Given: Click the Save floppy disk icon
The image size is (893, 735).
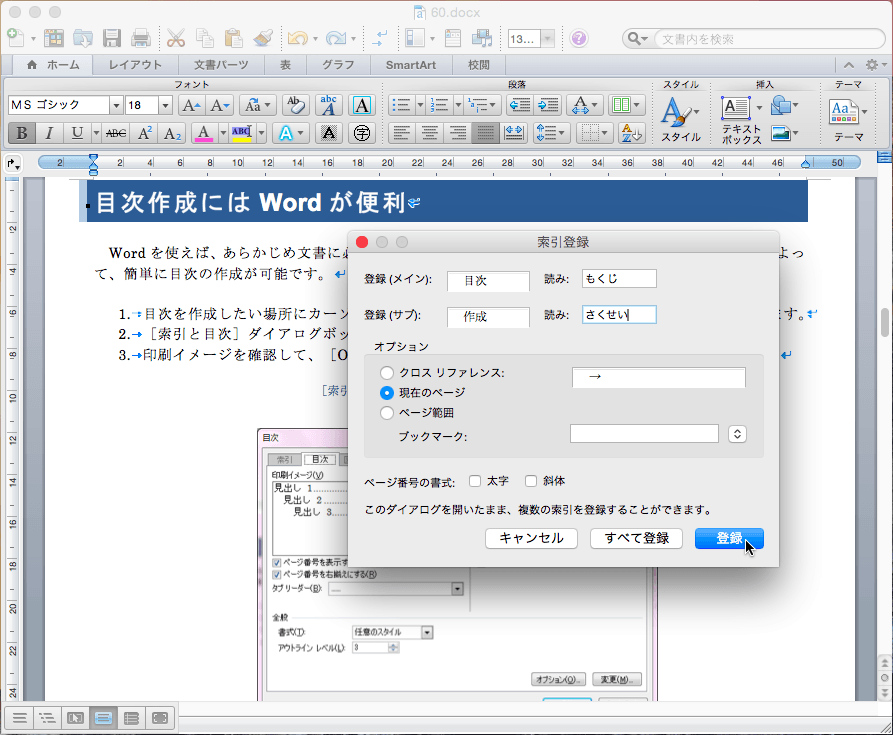Looking at the screenshot, I should click(112, 38).
